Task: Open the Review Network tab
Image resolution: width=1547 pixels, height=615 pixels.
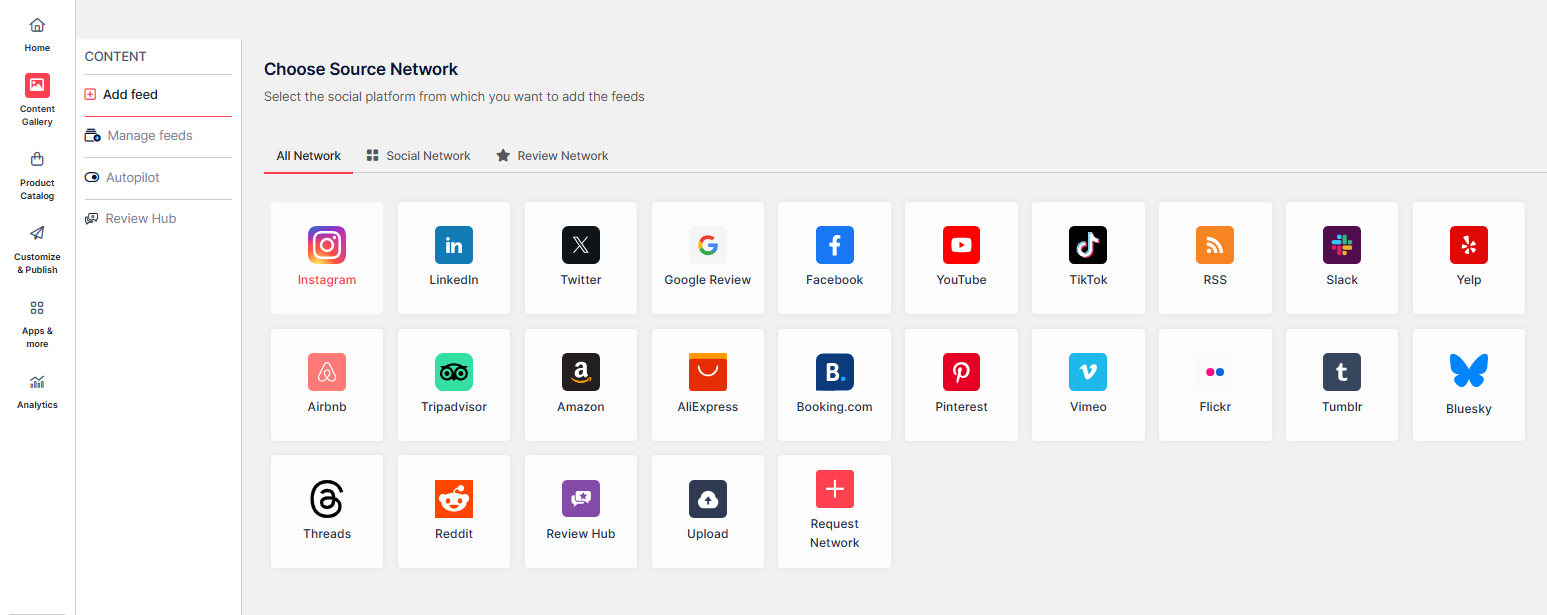Action: click(x=551, y=155)
